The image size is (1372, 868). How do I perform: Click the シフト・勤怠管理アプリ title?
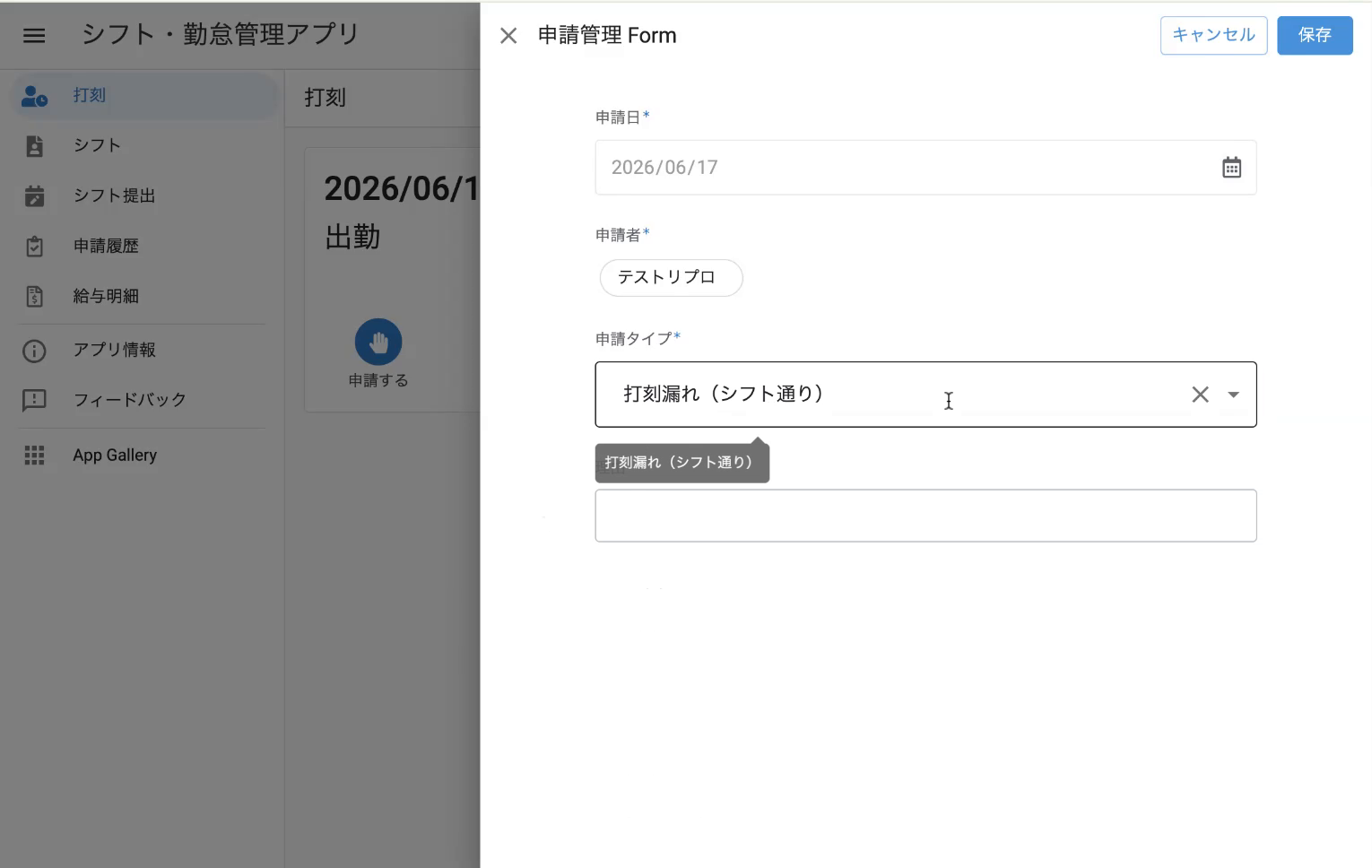[x=221, y=35]
